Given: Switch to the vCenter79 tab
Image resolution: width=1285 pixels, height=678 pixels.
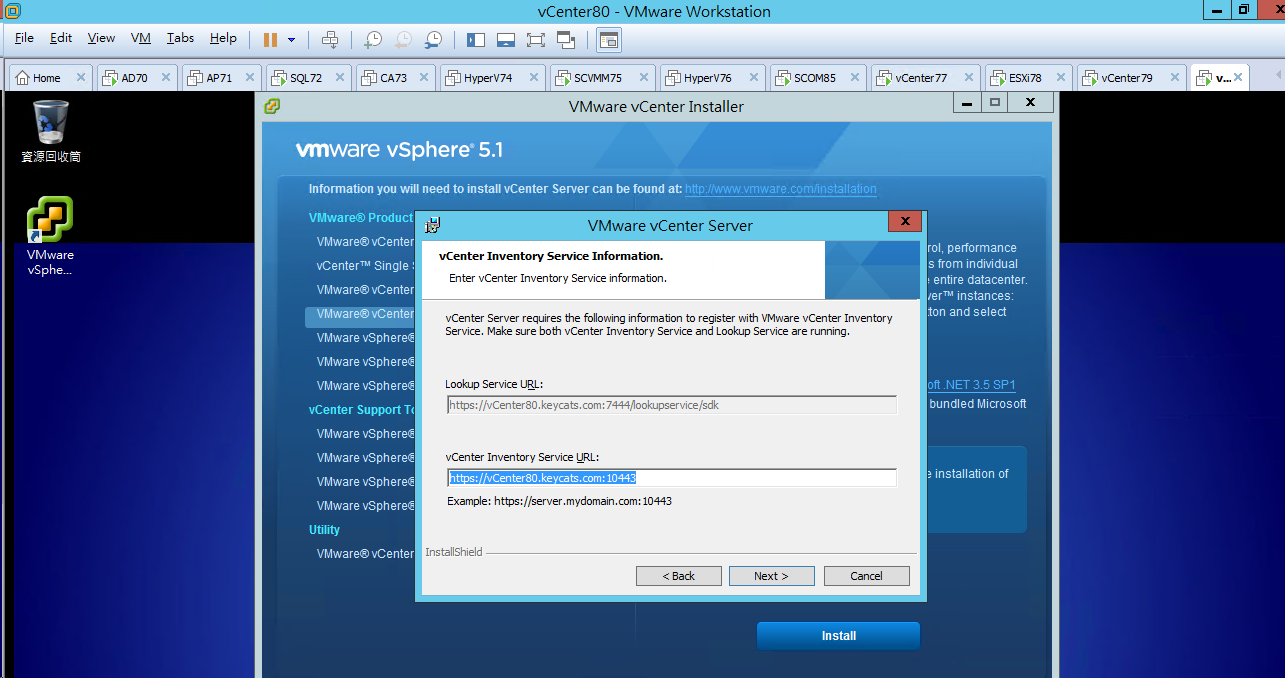Looking at the screenshot, I should 1130,77.
